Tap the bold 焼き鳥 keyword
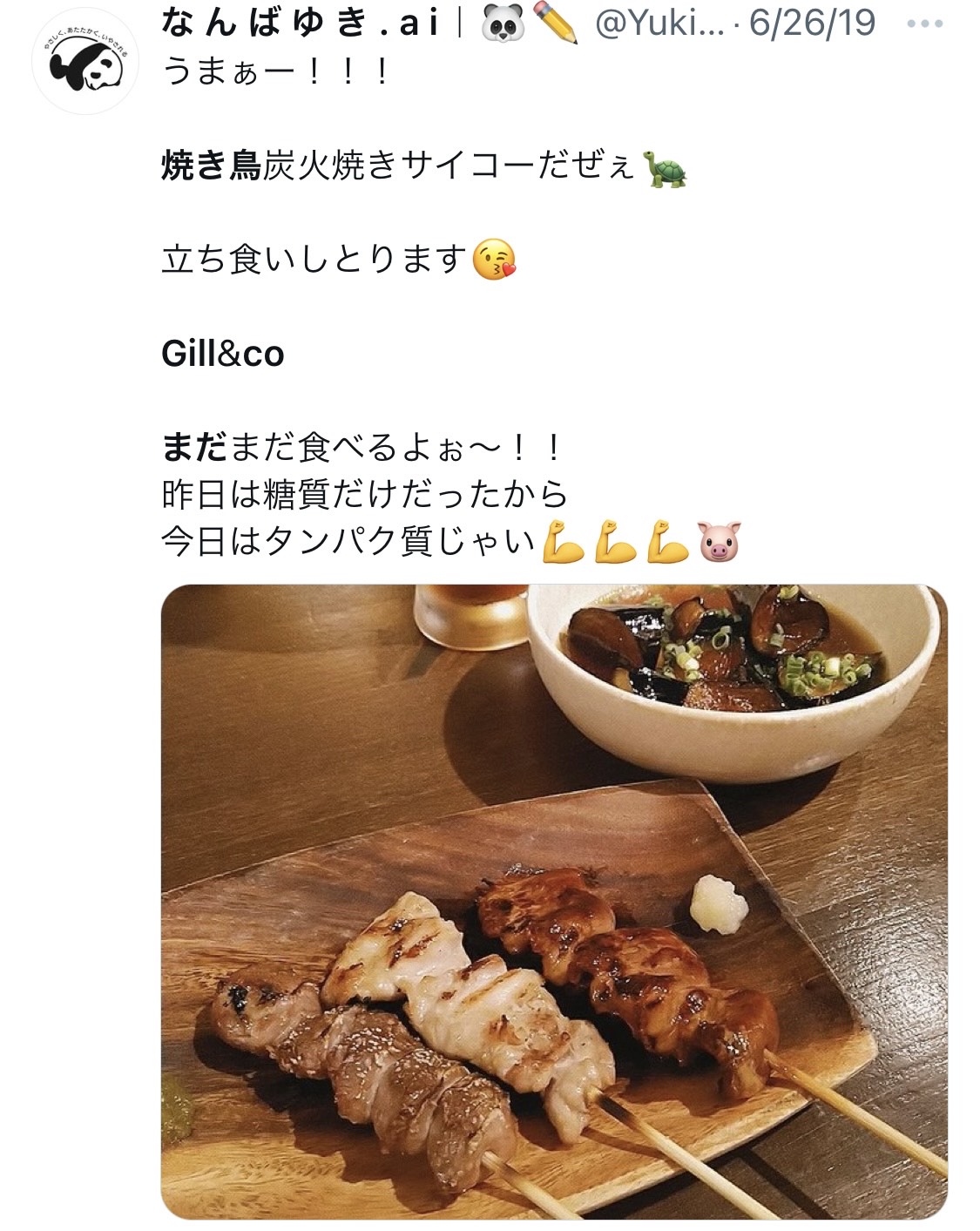 [212, 165]
